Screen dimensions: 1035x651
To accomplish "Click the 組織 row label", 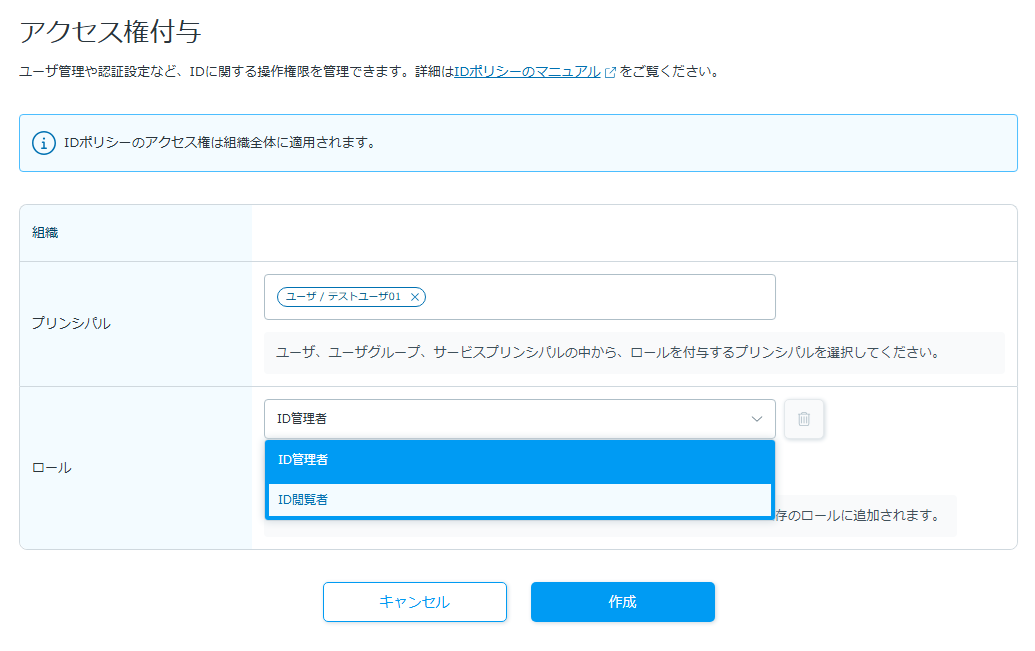I will [x=45, y=233].
